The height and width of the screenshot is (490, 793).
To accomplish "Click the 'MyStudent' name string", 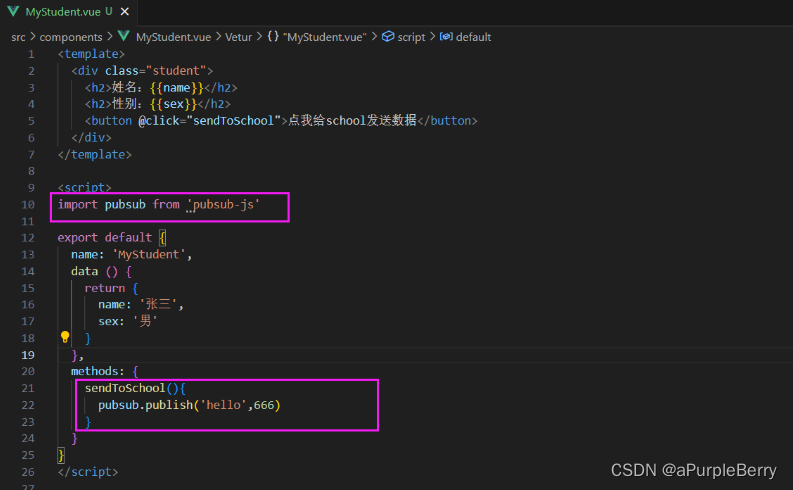I will 149,254.
